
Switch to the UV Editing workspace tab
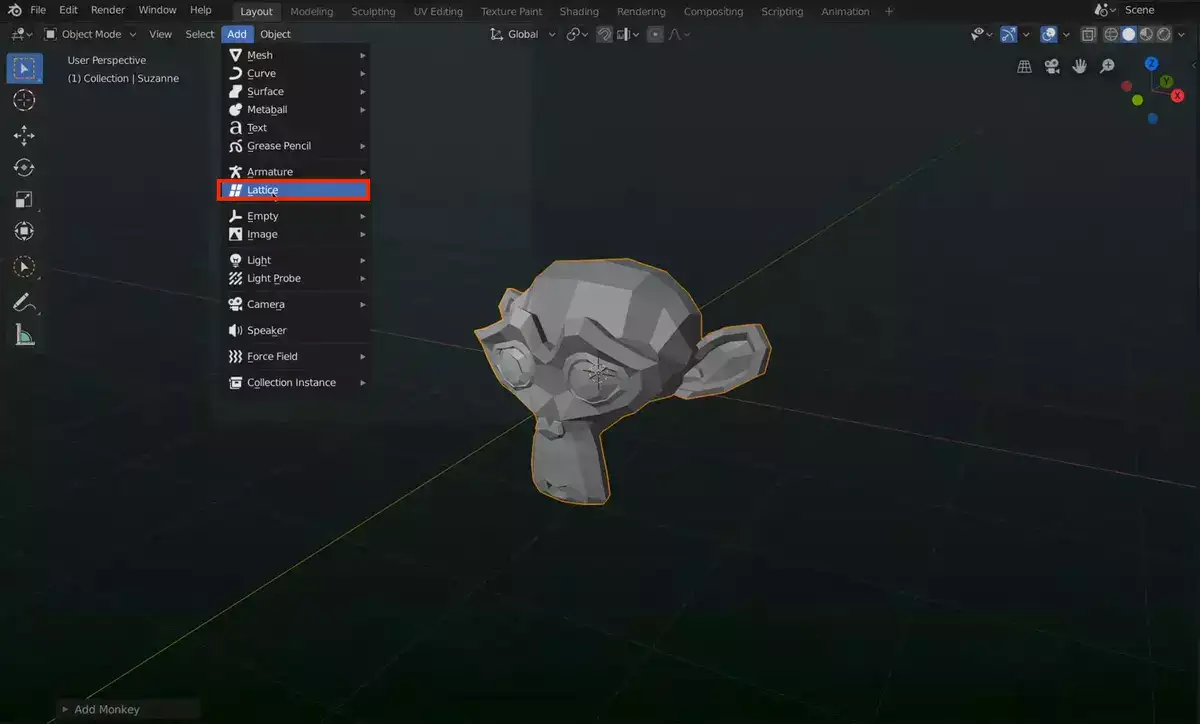438,11
